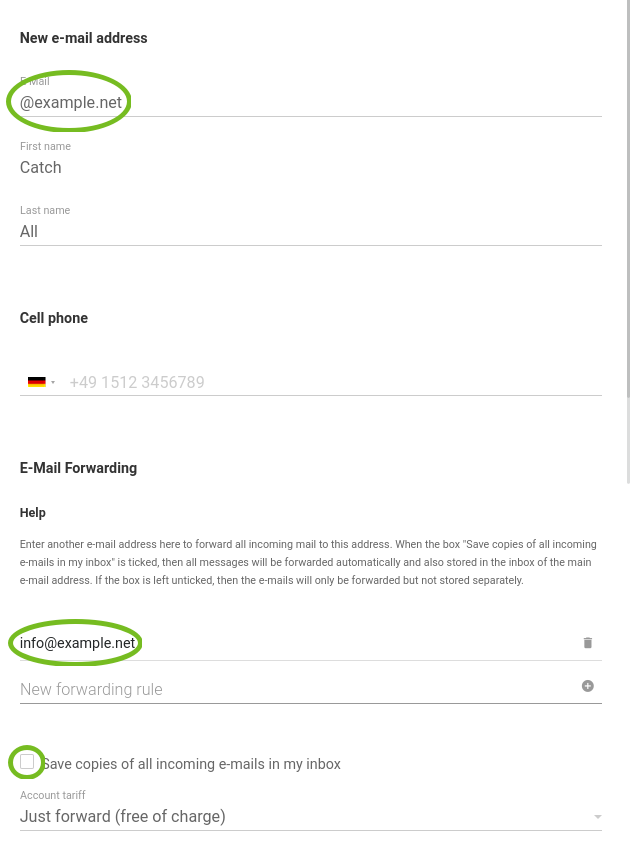
Task: Delete the info@example.net forwarding rule
Action: (588, 643)
